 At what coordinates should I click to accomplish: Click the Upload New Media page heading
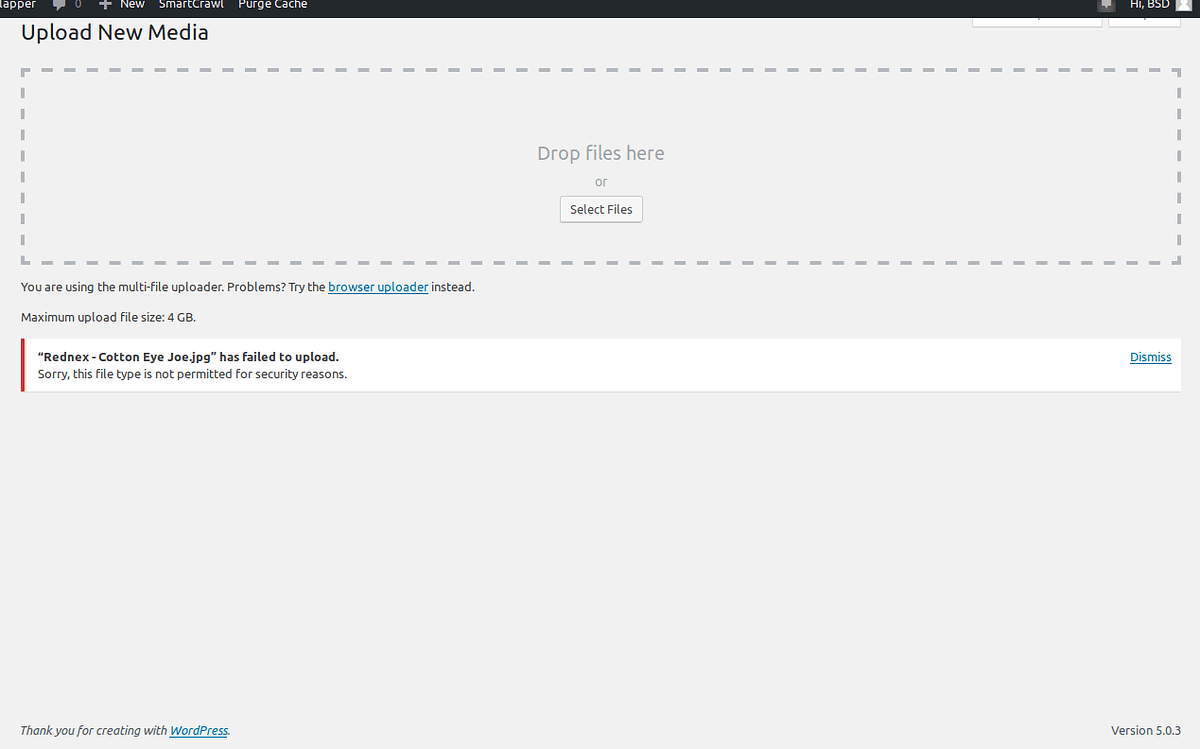114,32
